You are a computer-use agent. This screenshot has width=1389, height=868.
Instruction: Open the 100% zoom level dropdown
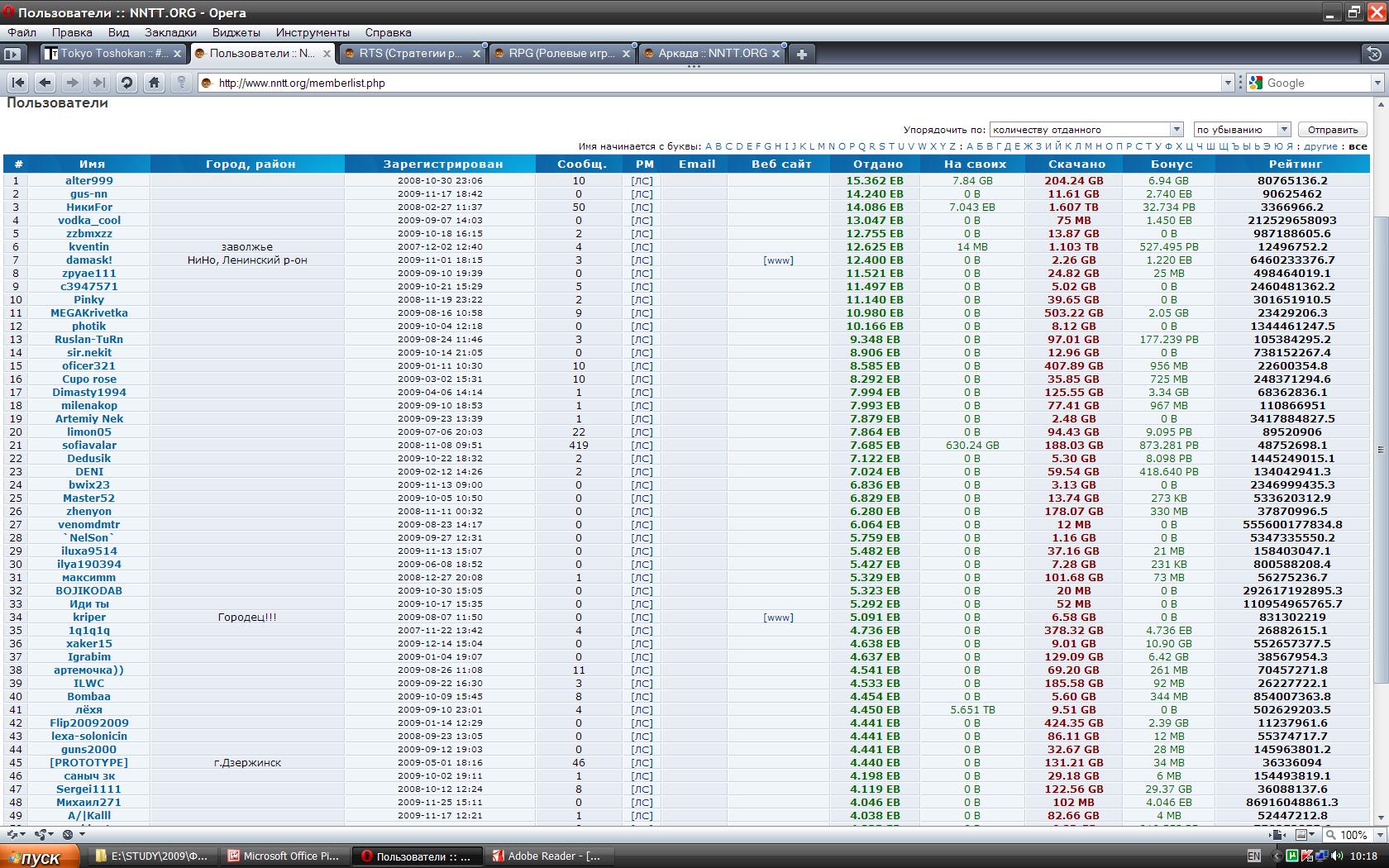tap(1380, 835)
